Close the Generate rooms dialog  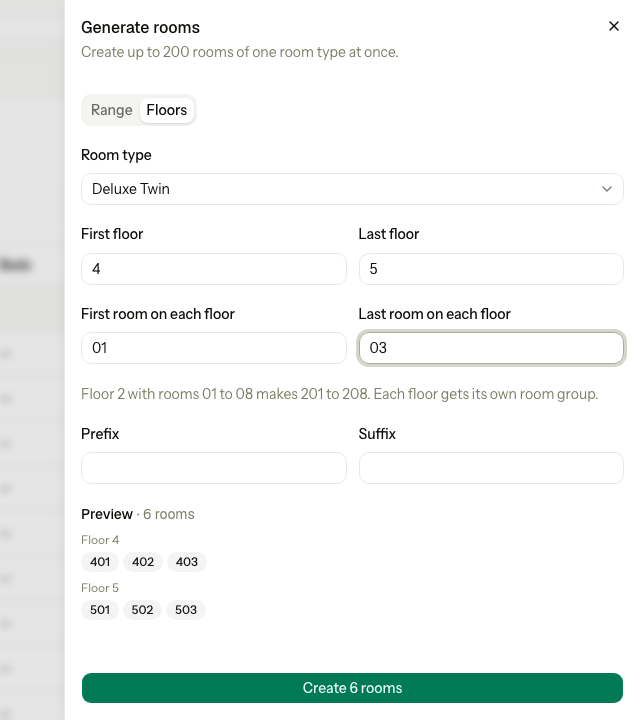613,26
